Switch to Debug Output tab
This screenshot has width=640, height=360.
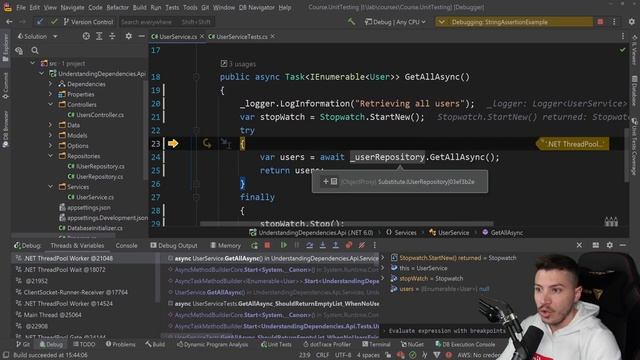point(174,245)
